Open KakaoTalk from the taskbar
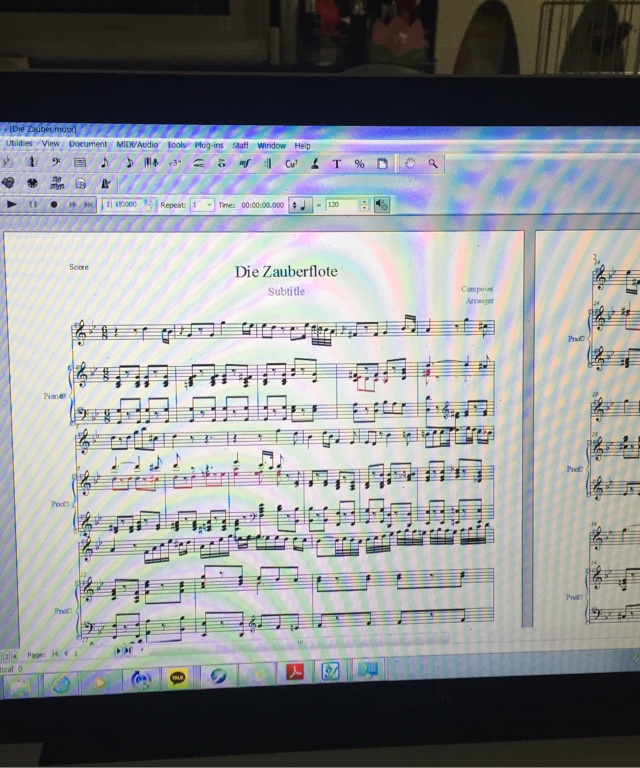The width and height of the screenshot is (640, 768). [x=177, y=679]
